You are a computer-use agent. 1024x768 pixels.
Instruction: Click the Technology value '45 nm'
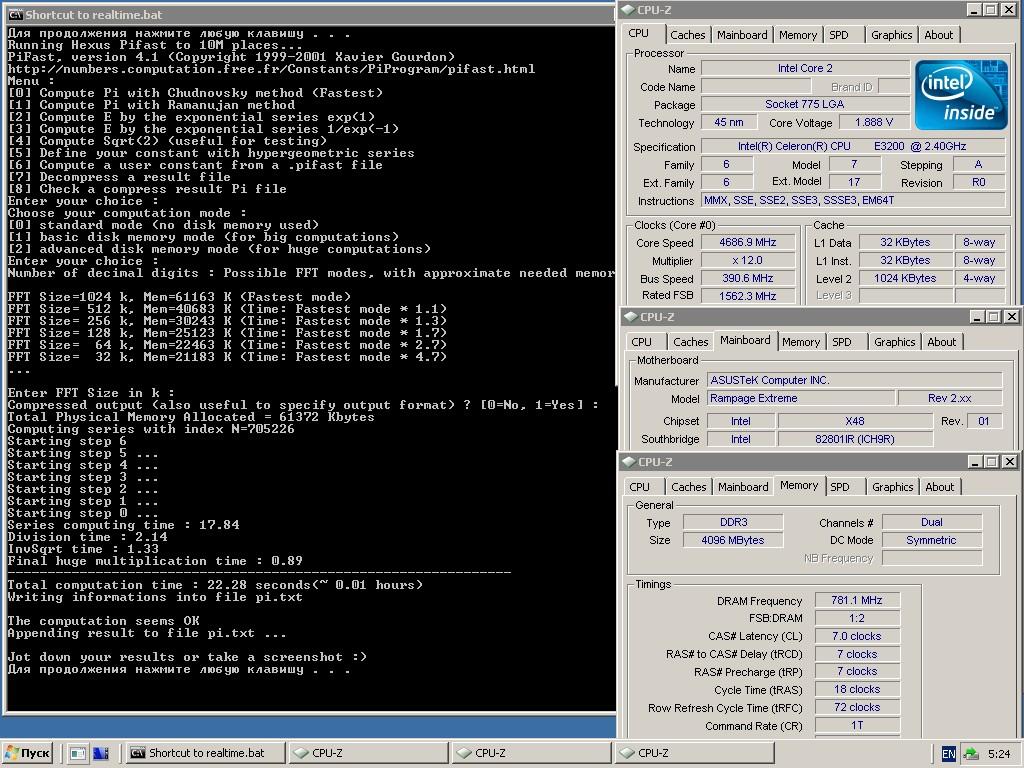pos(729,122)
